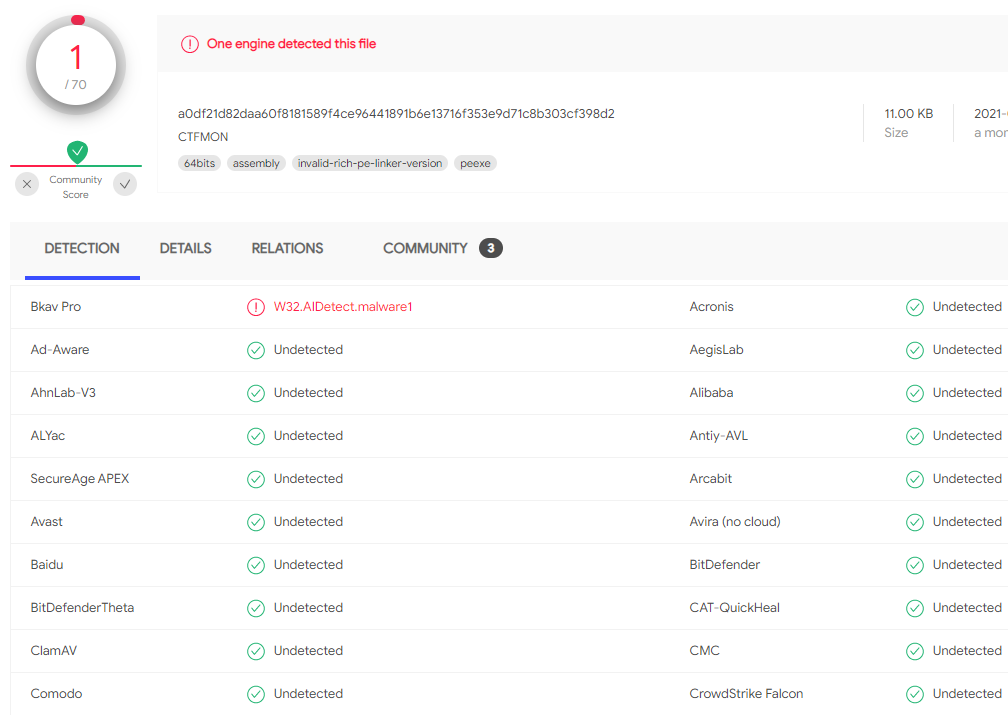Click the Arcabit engine name
Screen dimensions: 1008x715
click(x=710, y=479)
